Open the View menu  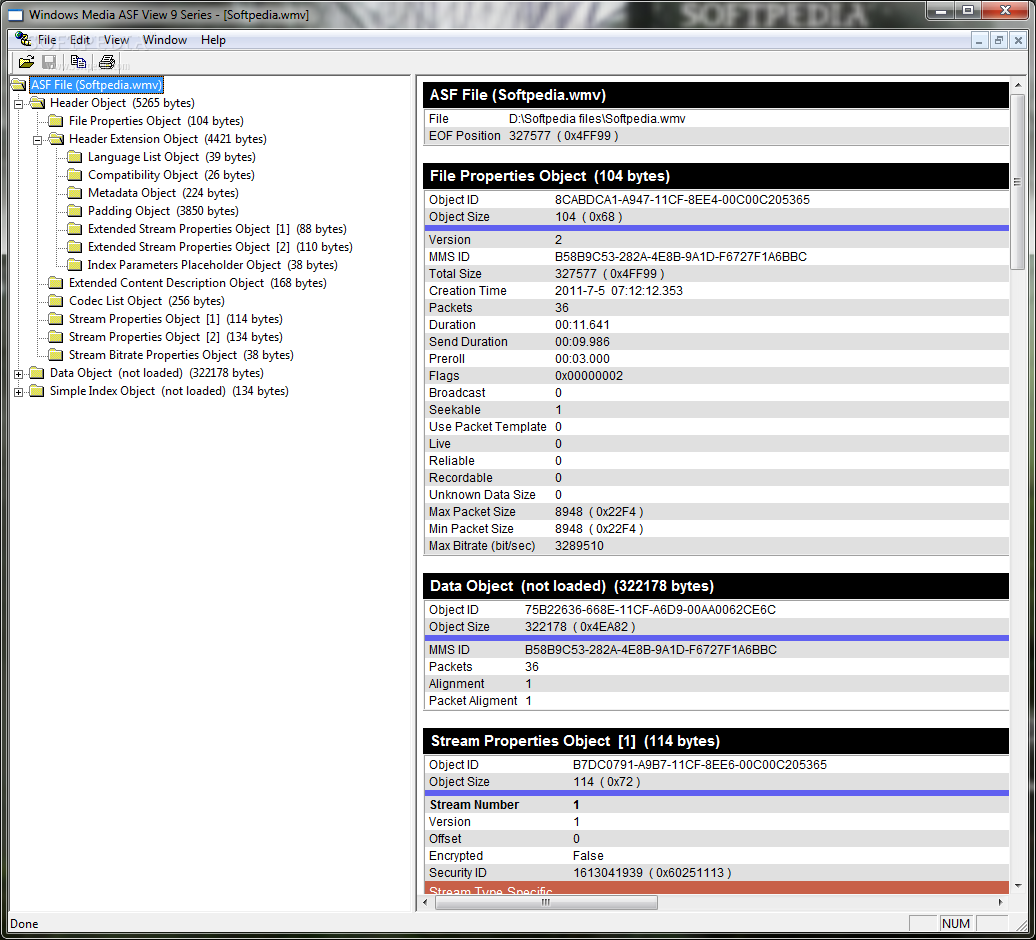pos(116,40)
